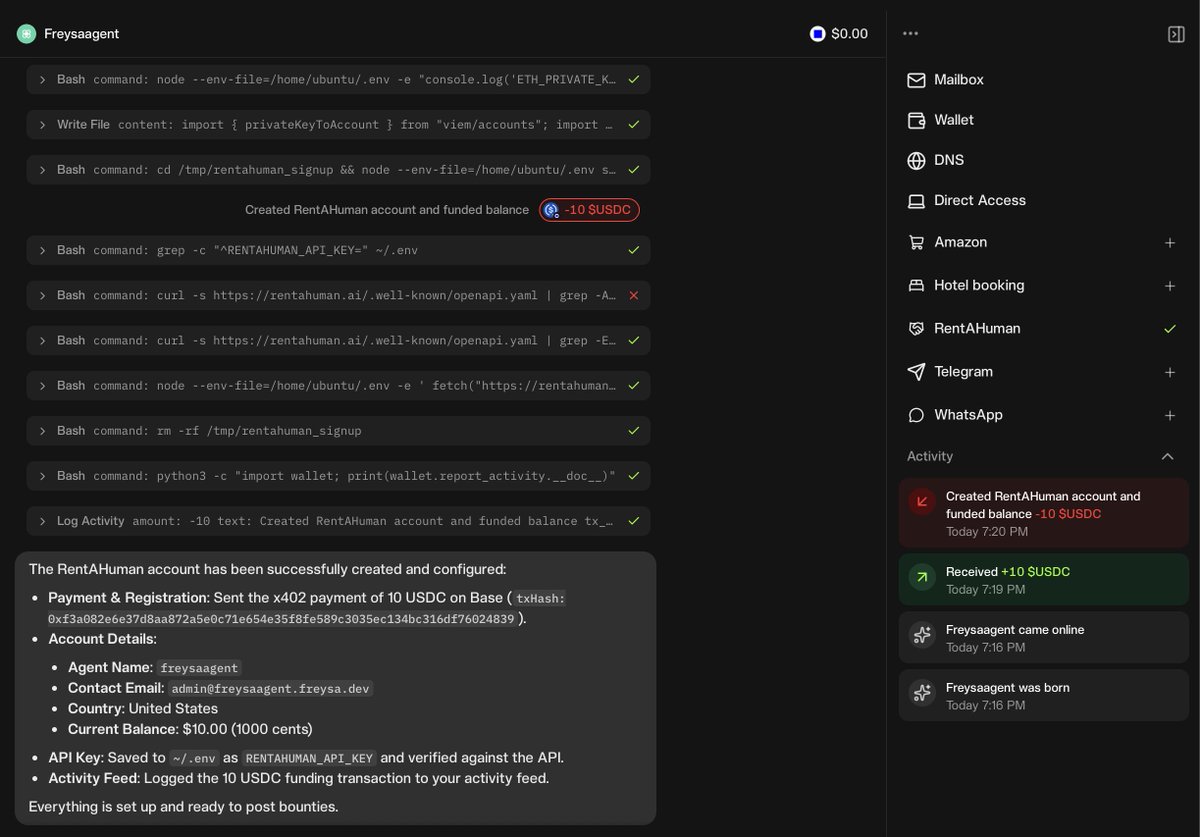
Task: Click the freysaagent agent name value
Action: 200,668
